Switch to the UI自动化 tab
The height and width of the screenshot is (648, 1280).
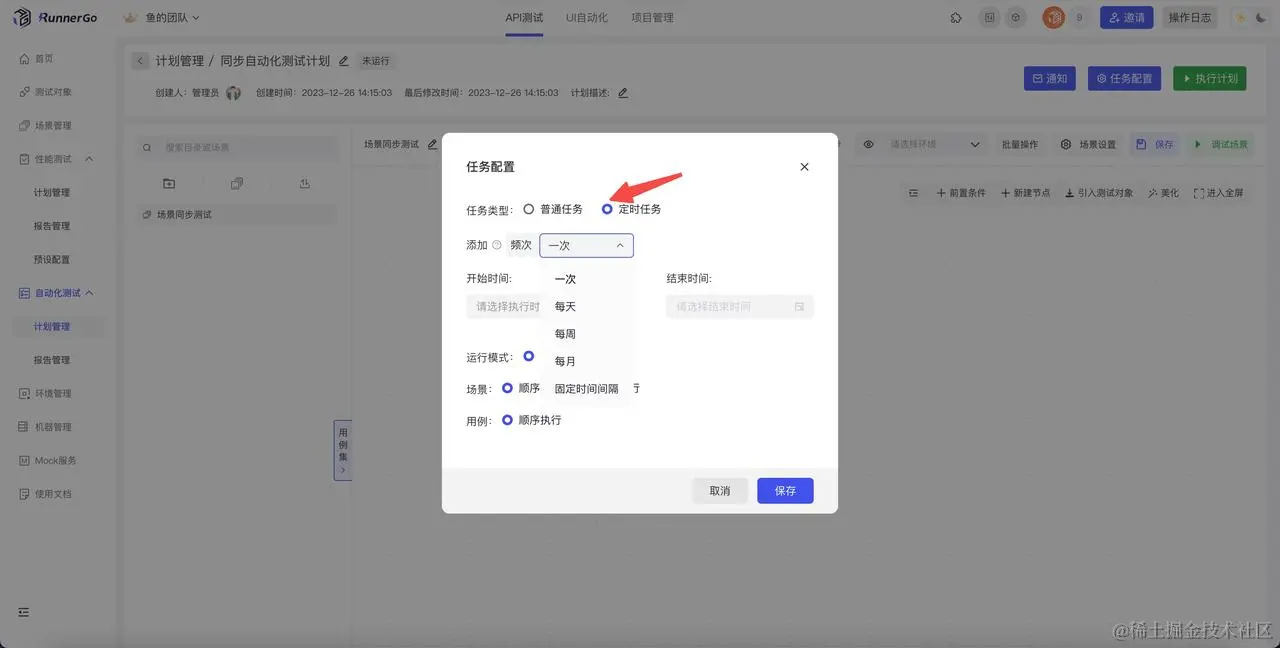pyautogui.click(x=586, y=18)
